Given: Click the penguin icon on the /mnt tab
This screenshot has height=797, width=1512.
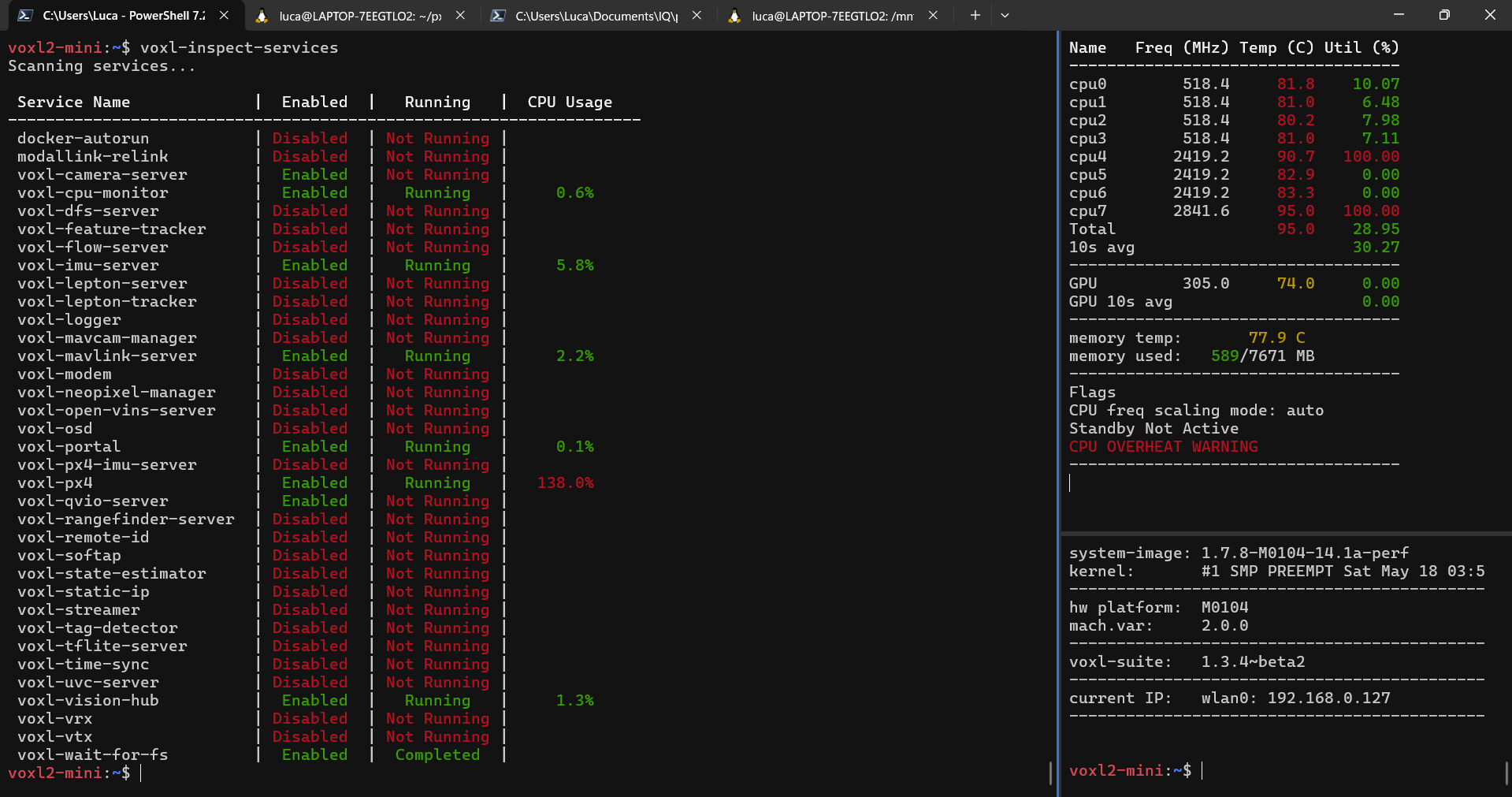Looking at the screenshot, I should (734, 15).
